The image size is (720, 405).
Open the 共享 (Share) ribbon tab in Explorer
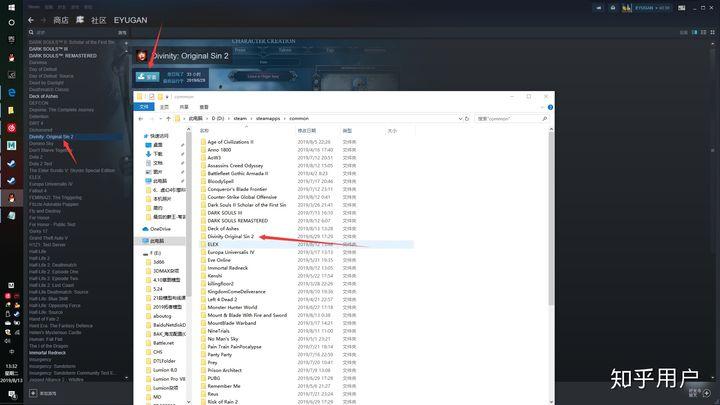click(x=184, y=107)
